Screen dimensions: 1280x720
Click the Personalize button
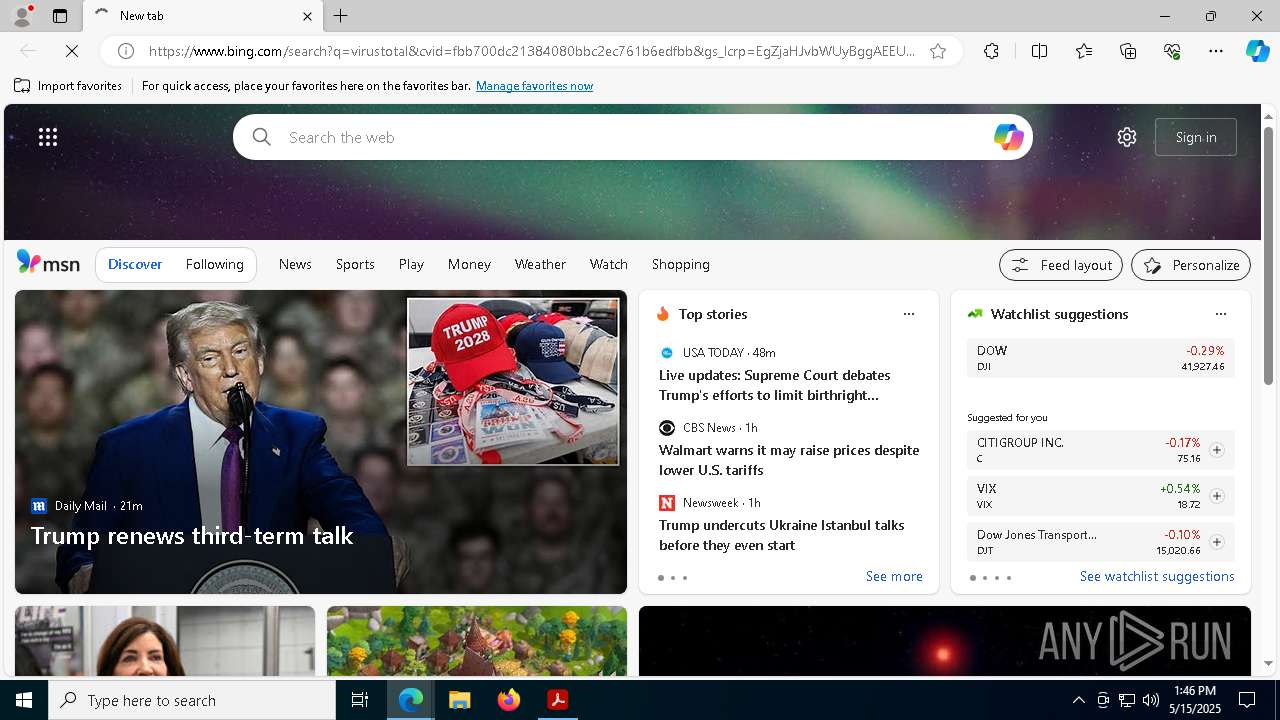click(1191, 265)
